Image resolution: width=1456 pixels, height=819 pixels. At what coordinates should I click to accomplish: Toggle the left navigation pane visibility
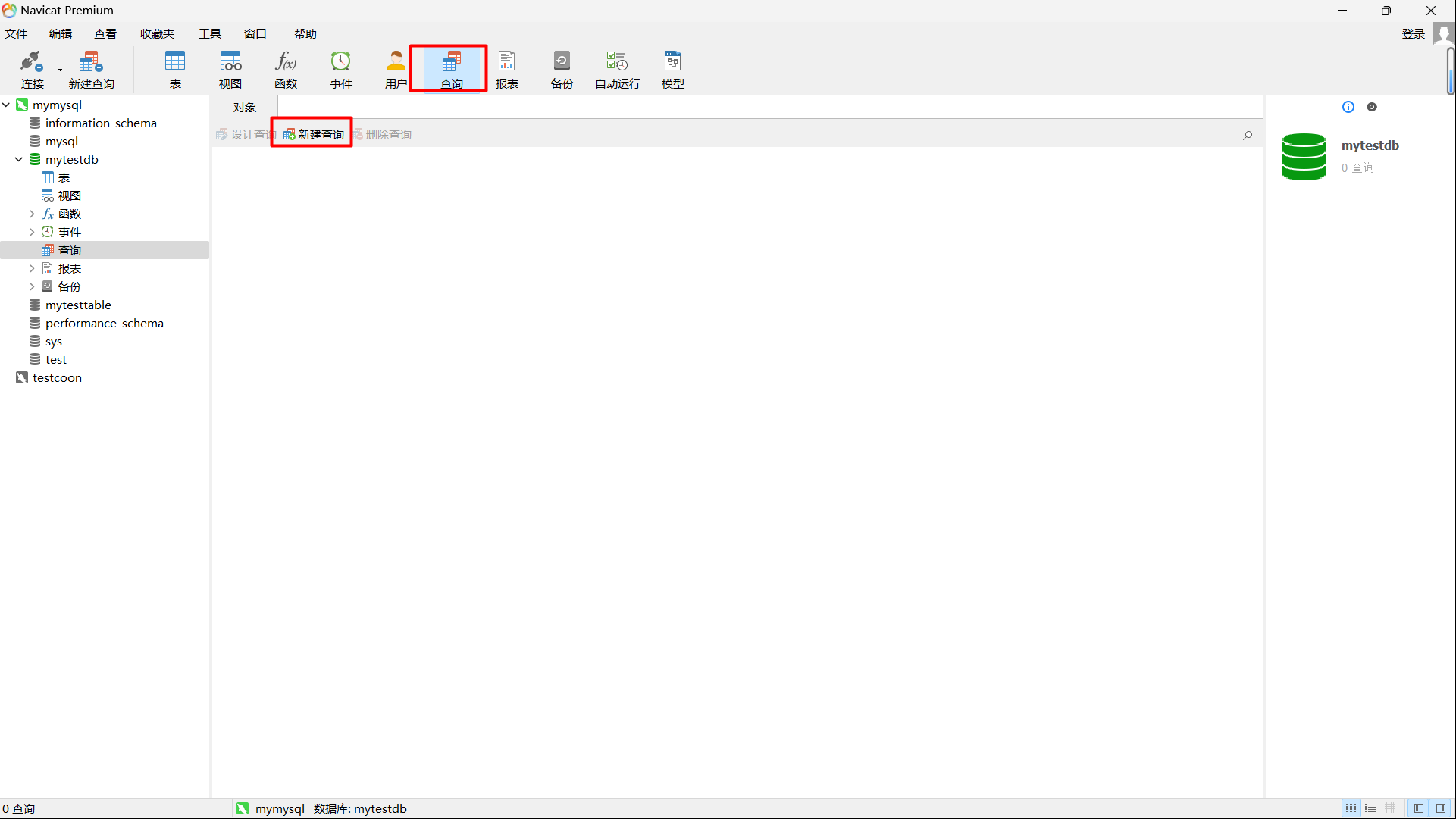pyautogui.click(x=1419, y=808)
